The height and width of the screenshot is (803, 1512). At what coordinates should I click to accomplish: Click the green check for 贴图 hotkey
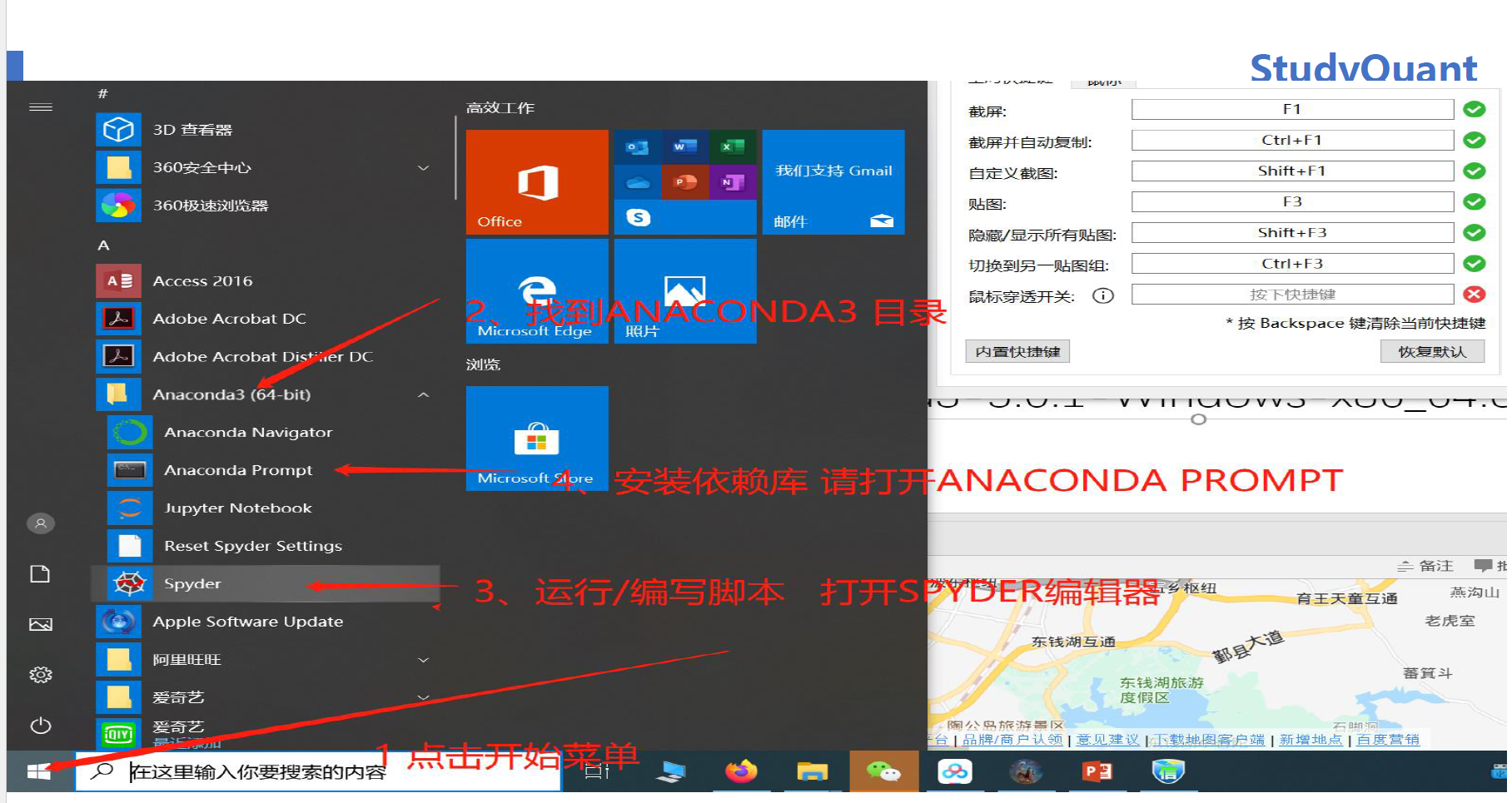pyautogui.click(x=1475, y=201)
